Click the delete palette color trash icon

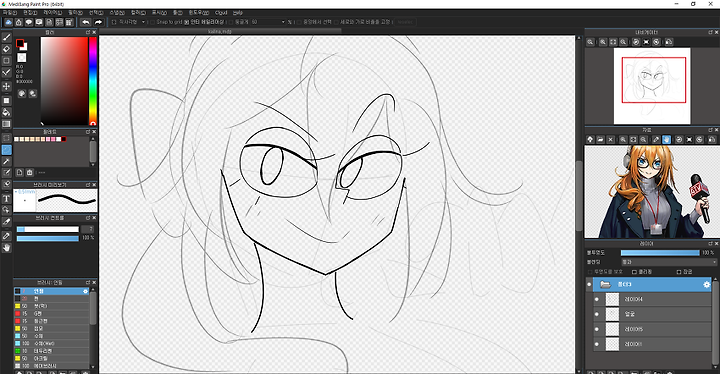tap(30, 172)
